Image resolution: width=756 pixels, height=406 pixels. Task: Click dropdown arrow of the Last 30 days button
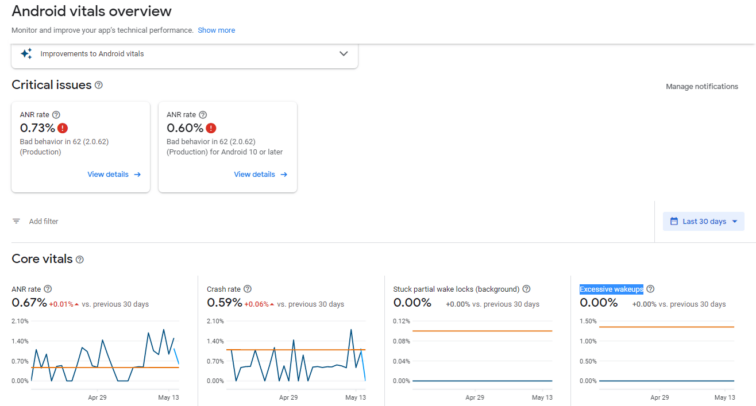pos(735,221)
